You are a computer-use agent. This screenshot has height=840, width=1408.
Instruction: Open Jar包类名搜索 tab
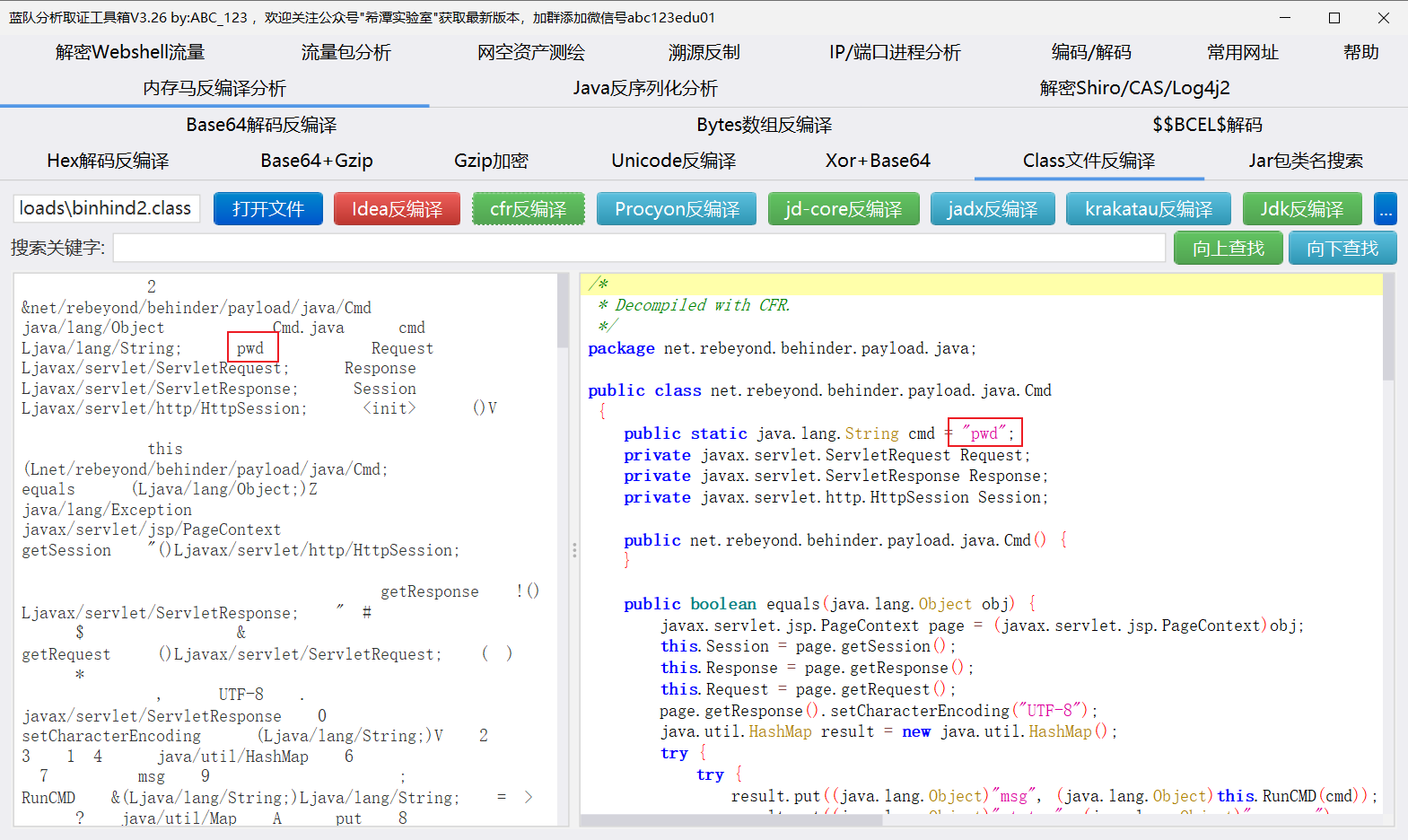pos(1306,161)
